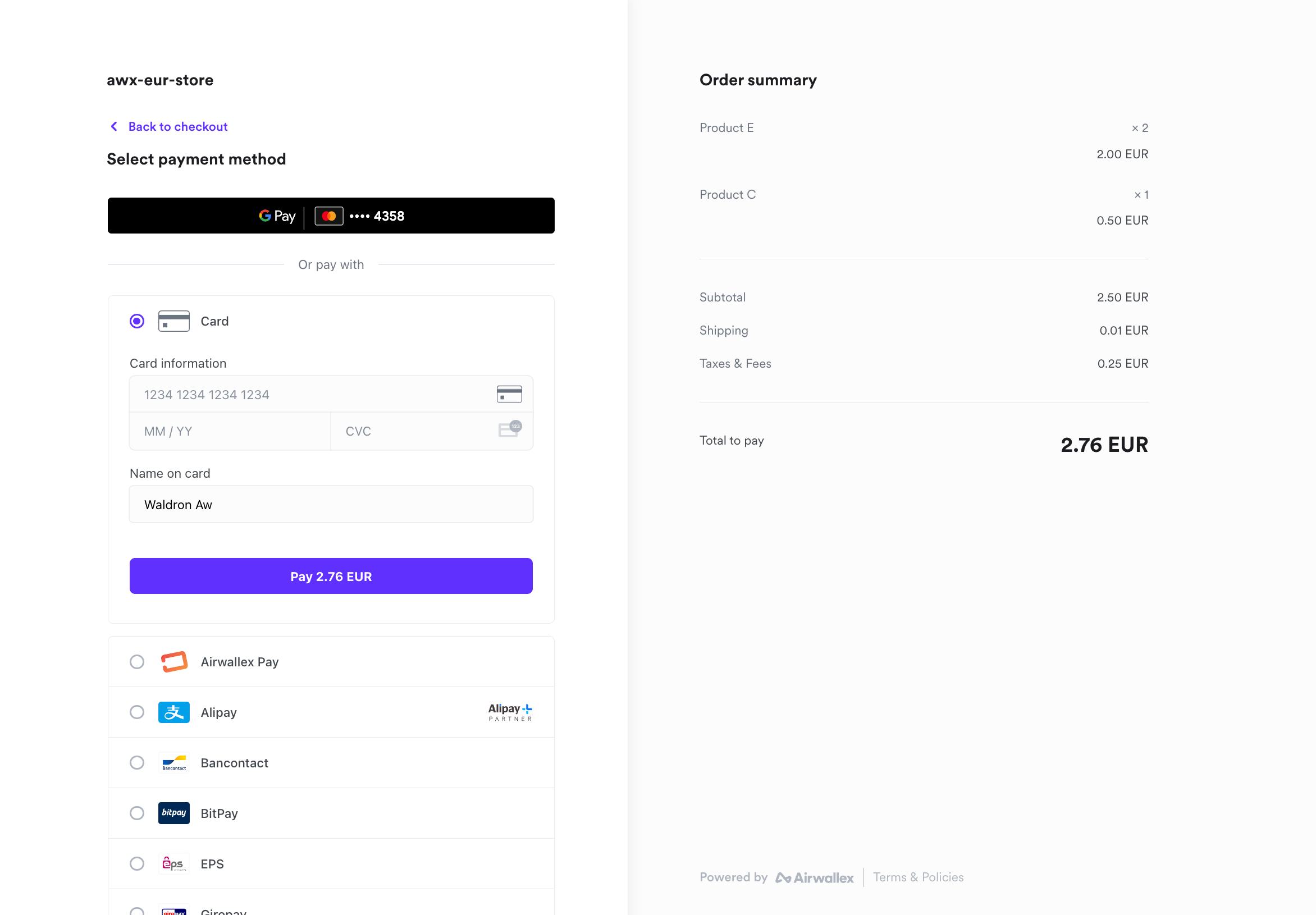1316x915 pixels.
Task: Click the pink EPS logo icon
Action: coord(173,863)
